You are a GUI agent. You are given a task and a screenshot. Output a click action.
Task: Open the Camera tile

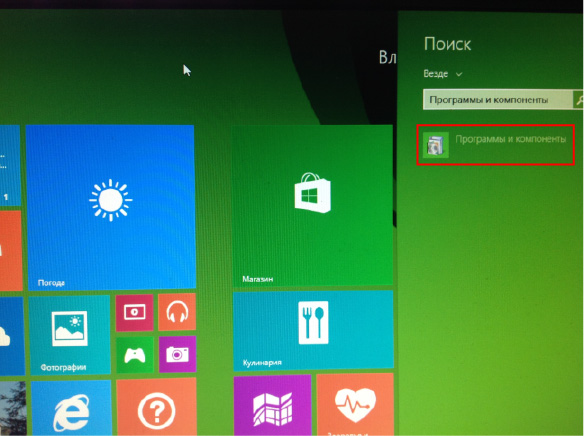point(178,354)
